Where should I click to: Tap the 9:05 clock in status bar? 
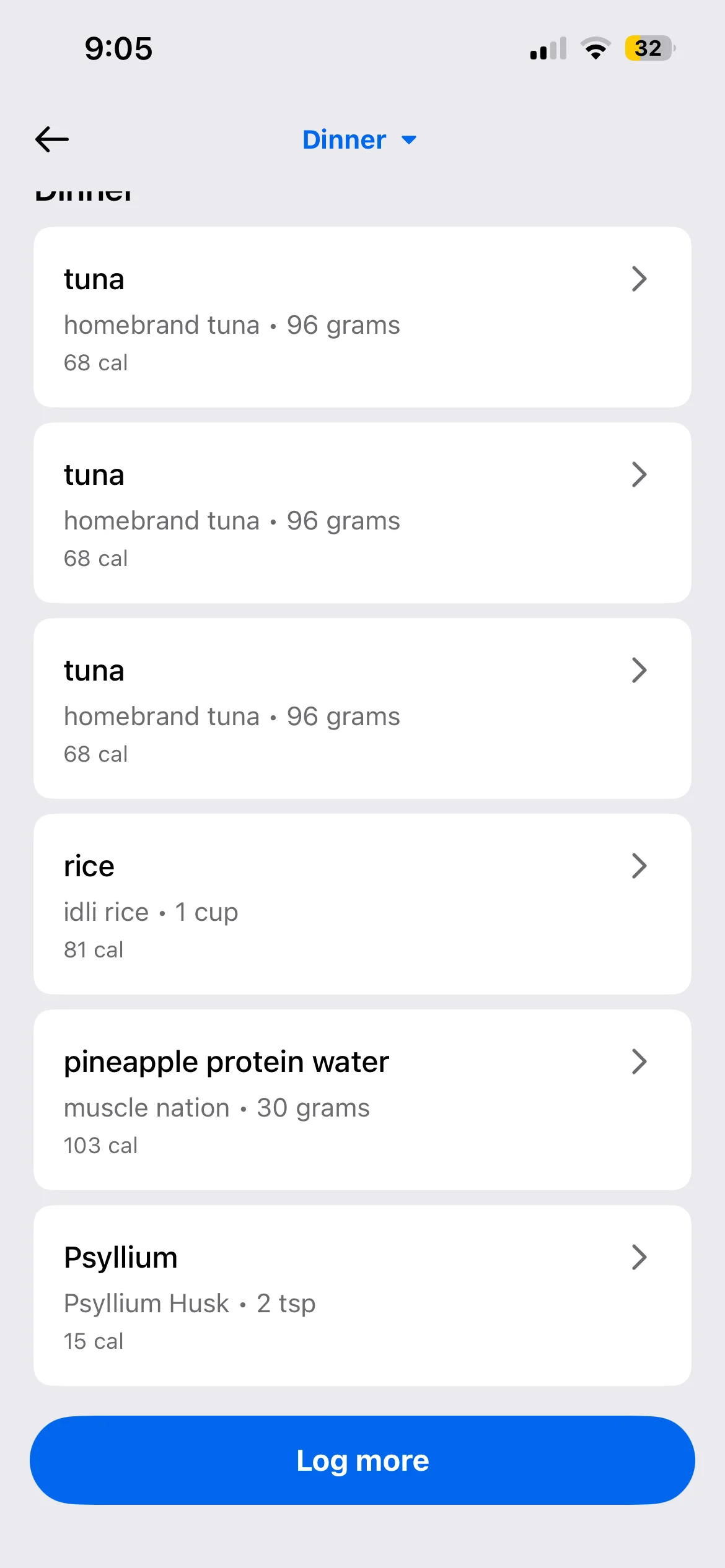[118, 48]
